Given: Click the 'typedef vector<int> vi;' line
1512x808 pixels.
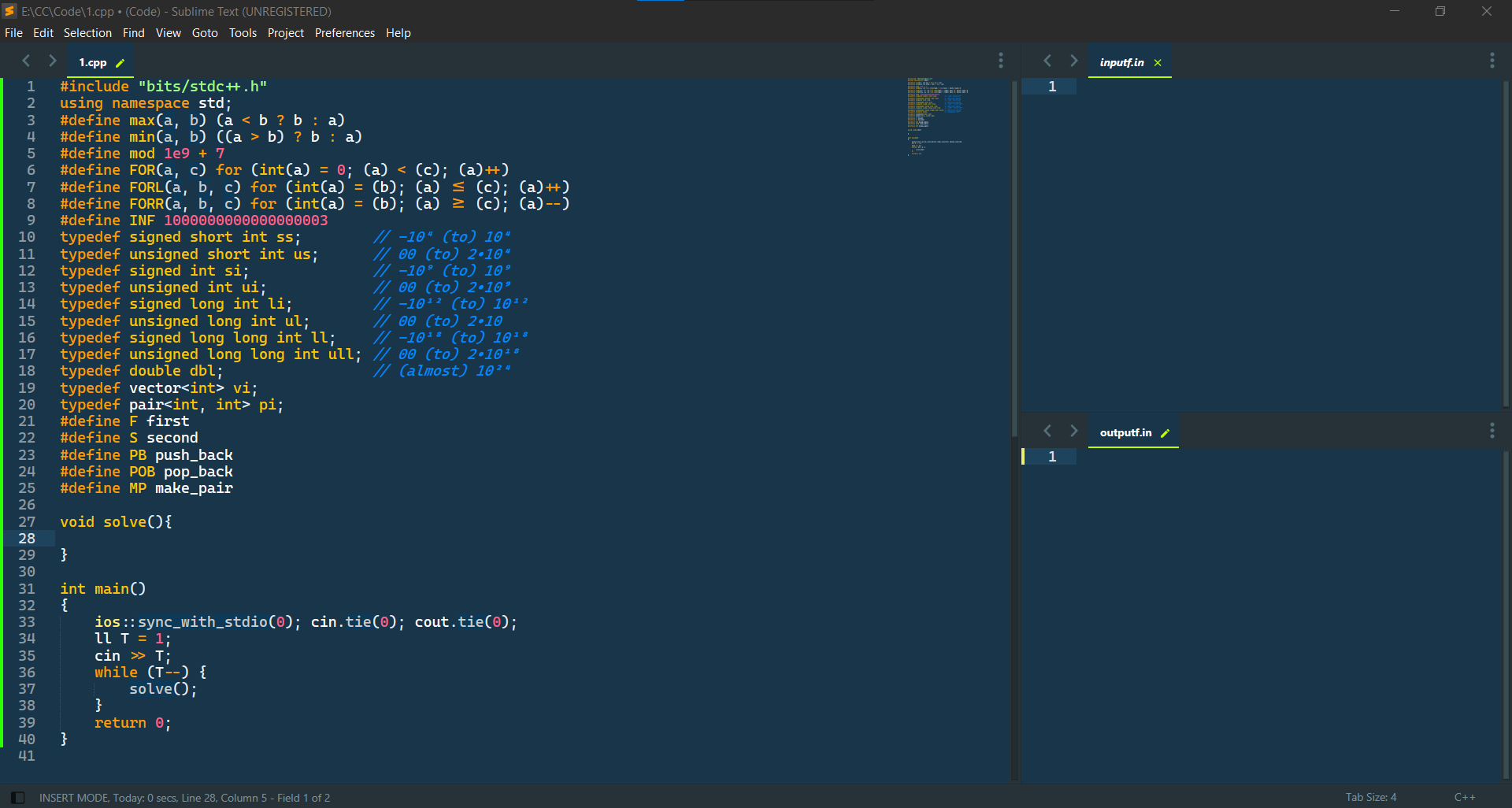Looking at the screenshot, I should tap(159, 388).
